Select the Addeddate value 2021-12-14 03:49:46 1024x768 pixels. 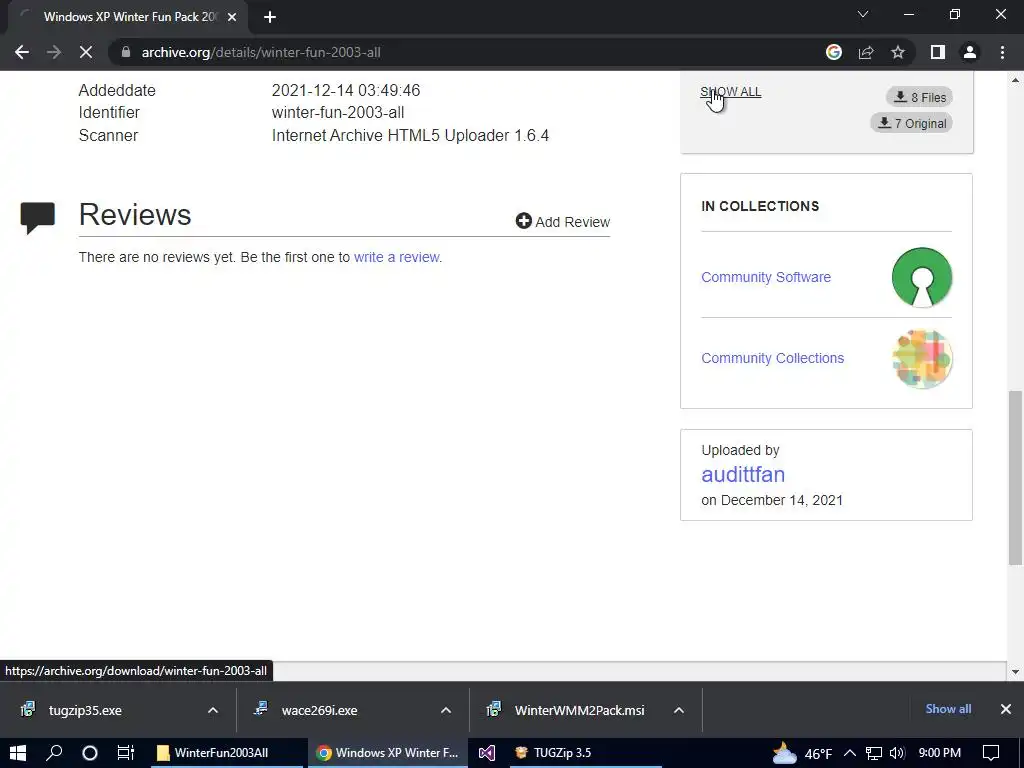(x=345, y=90)
